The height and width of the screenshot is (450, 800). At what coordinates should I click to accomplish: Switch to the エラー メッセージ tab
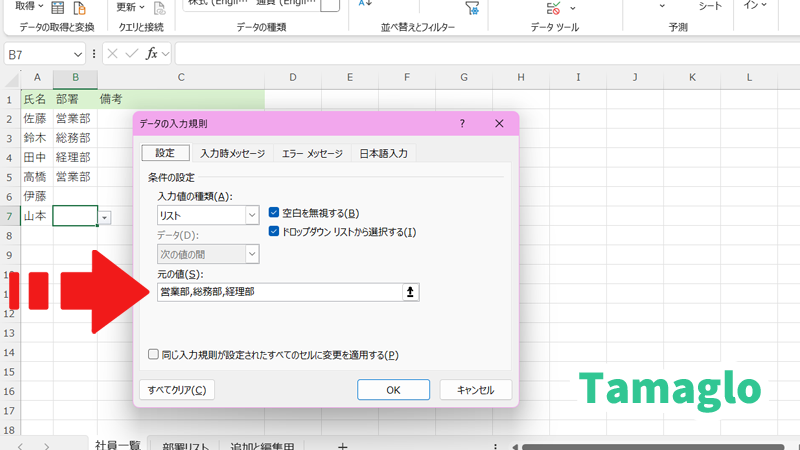[312, 153]
